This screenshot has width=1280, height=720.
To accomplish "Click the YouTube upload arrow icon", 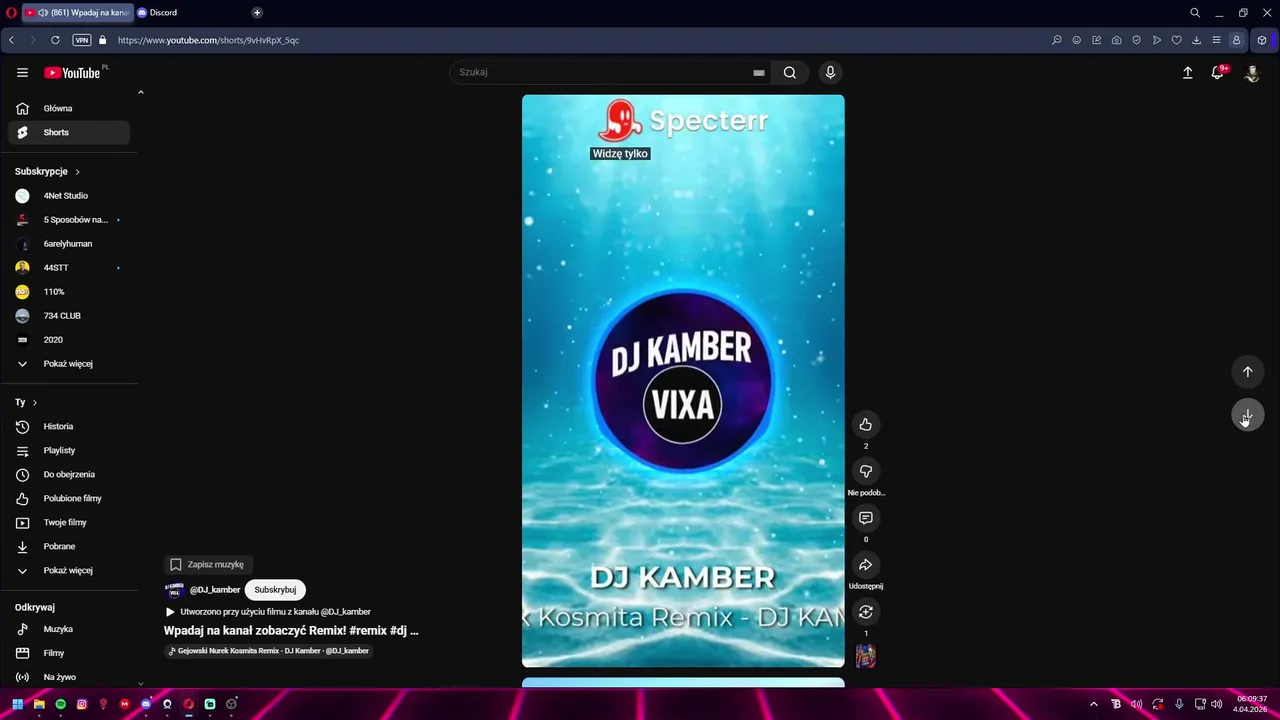I will (x=1188, y=73).
